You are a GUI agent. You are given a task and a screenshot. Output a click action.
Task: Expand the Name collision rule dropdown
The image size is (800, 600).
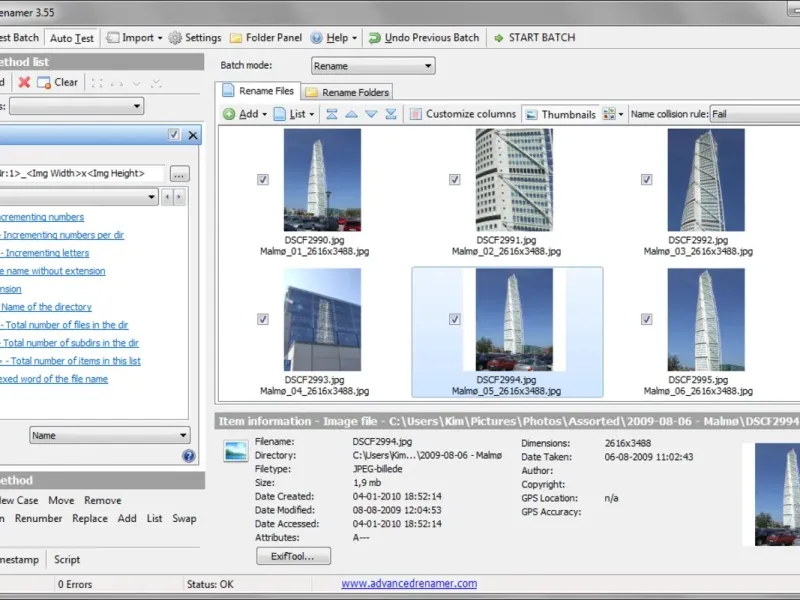753,115
